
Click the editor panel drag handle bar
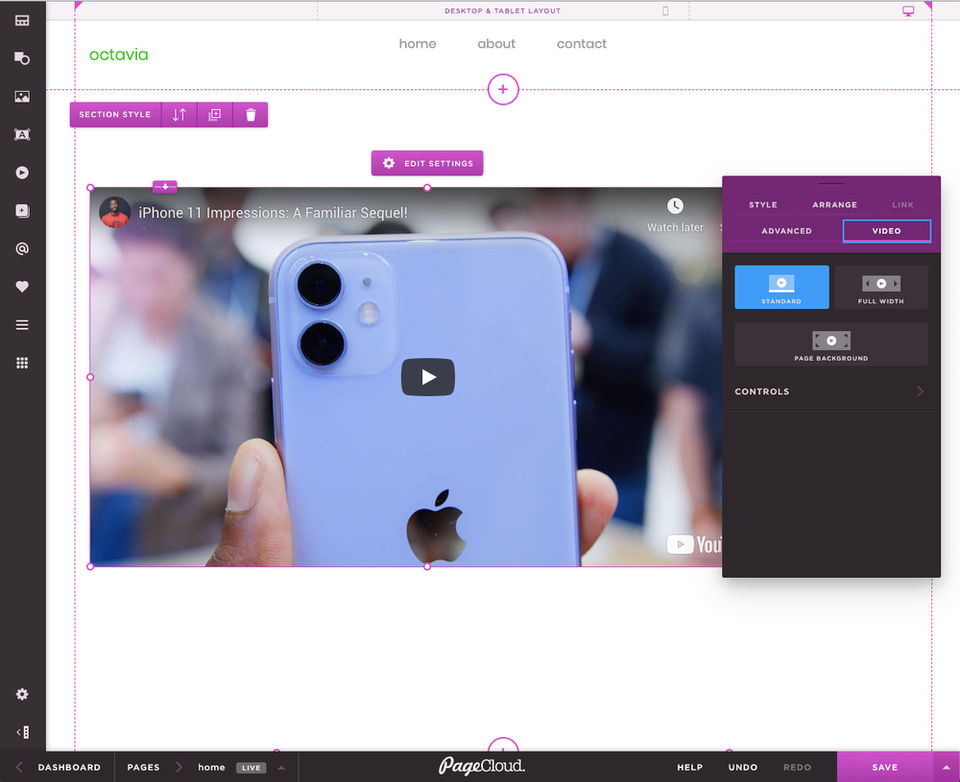(831, 183)
